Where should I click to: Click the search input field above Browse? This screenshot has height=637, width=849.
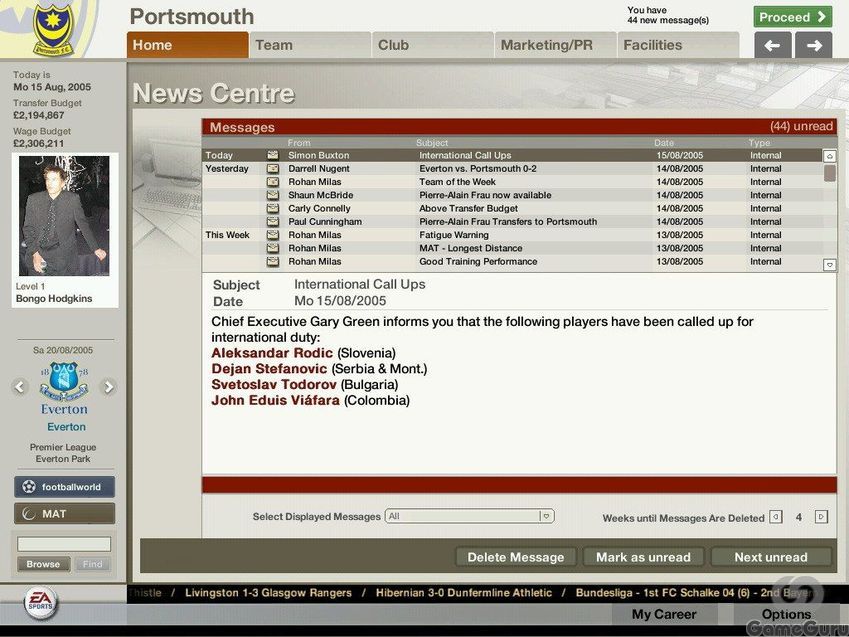[x=64, y=544]
